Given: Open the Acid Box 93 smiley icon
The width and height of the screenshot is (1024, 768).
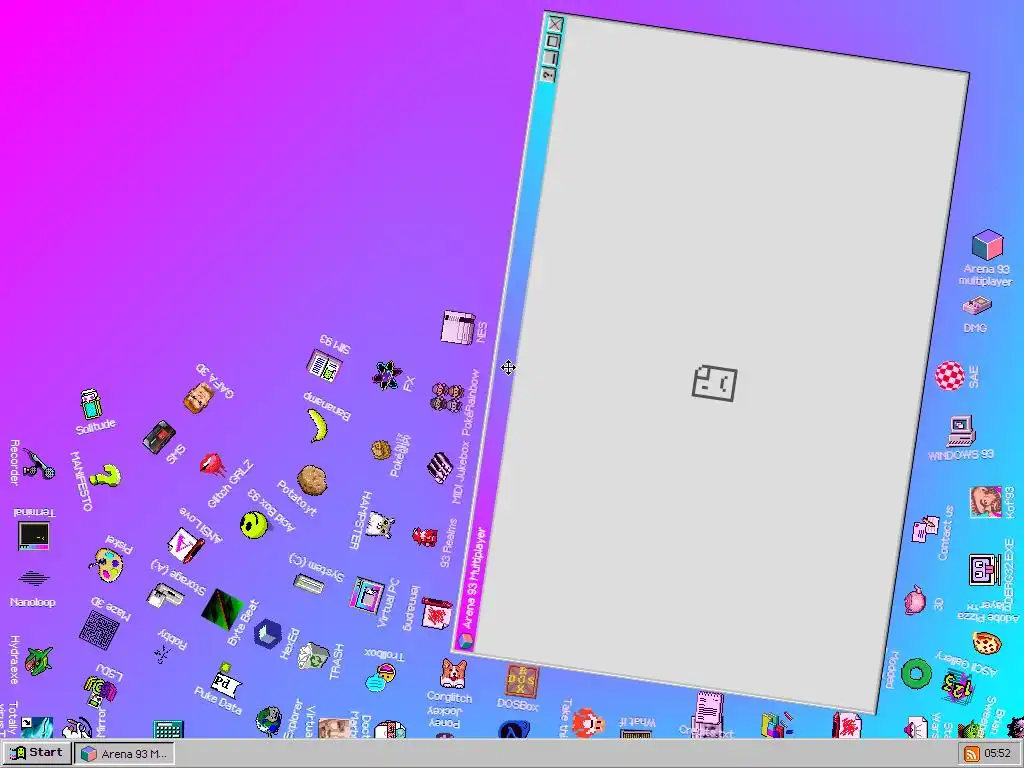Looking at the screenshot, I should click(x=253, y=524).
